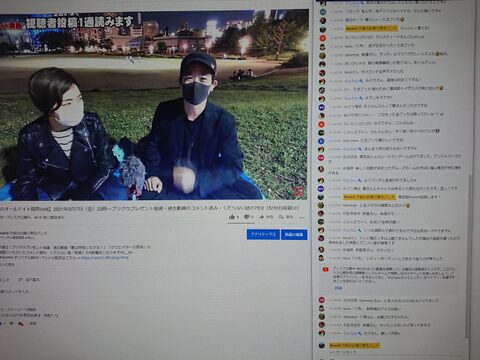Click the video player to pause
The image size is (480, 360).
[x=153, y=105]
